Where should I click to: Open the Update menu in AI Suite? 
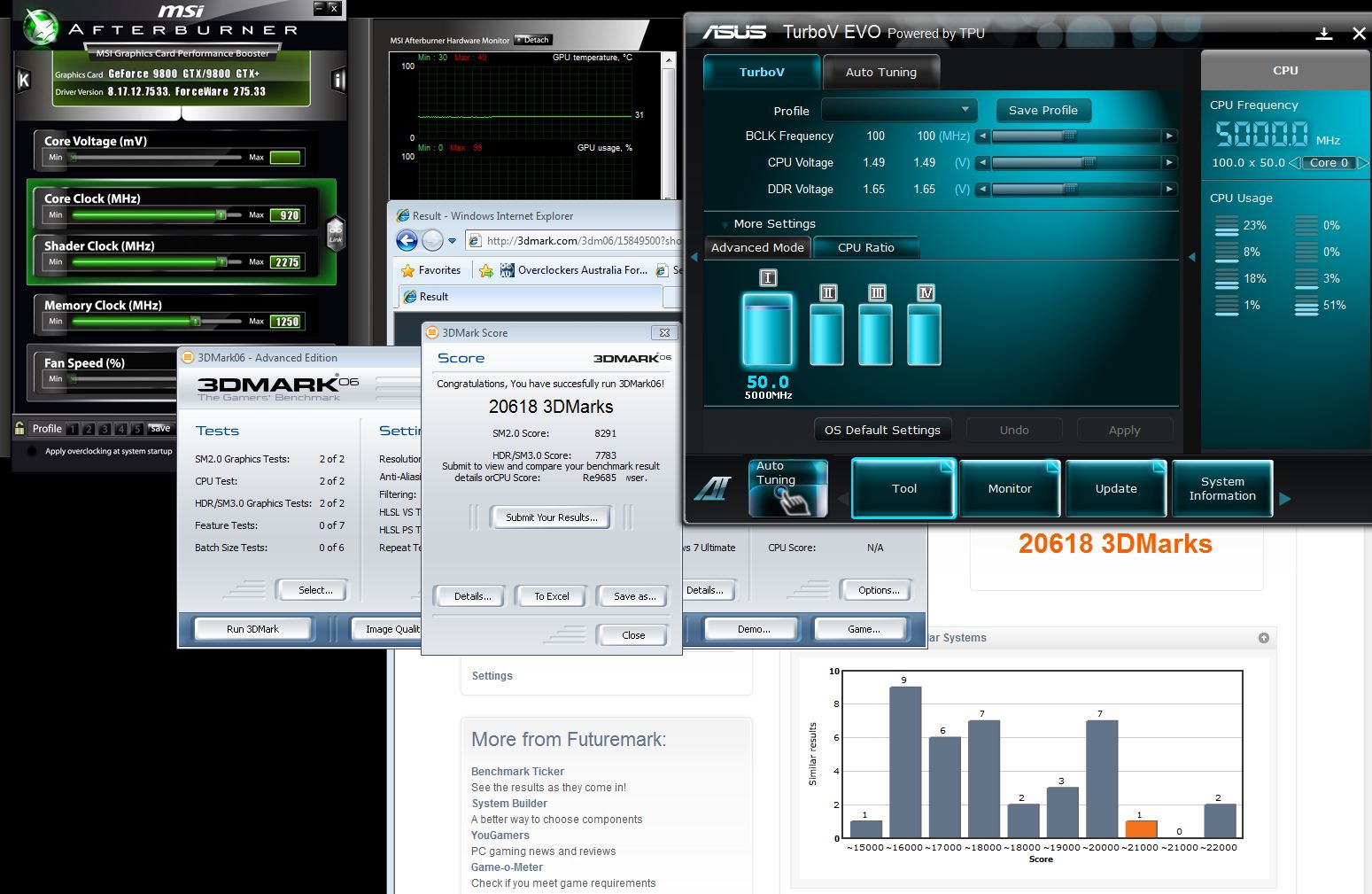(1116, 488)
